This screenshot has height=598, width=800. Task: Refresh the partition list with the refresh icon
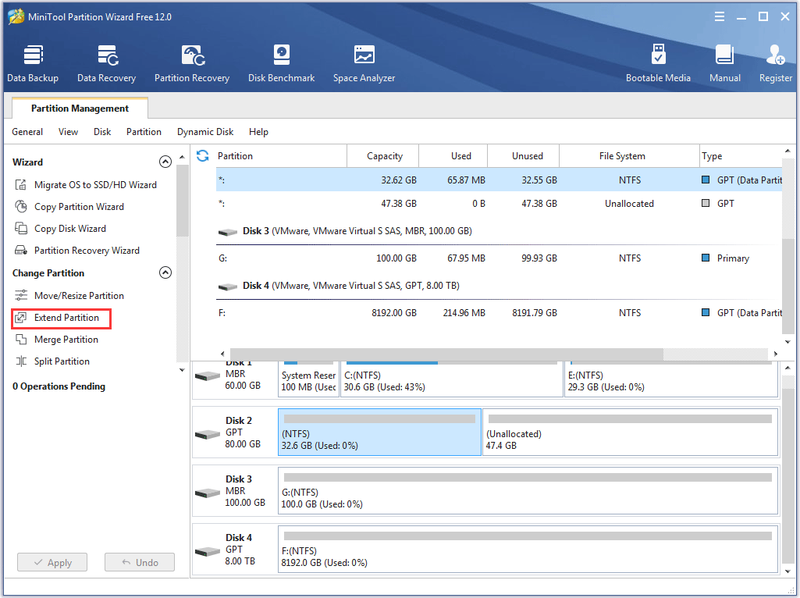pyautogui.click(x=203, y=156)
